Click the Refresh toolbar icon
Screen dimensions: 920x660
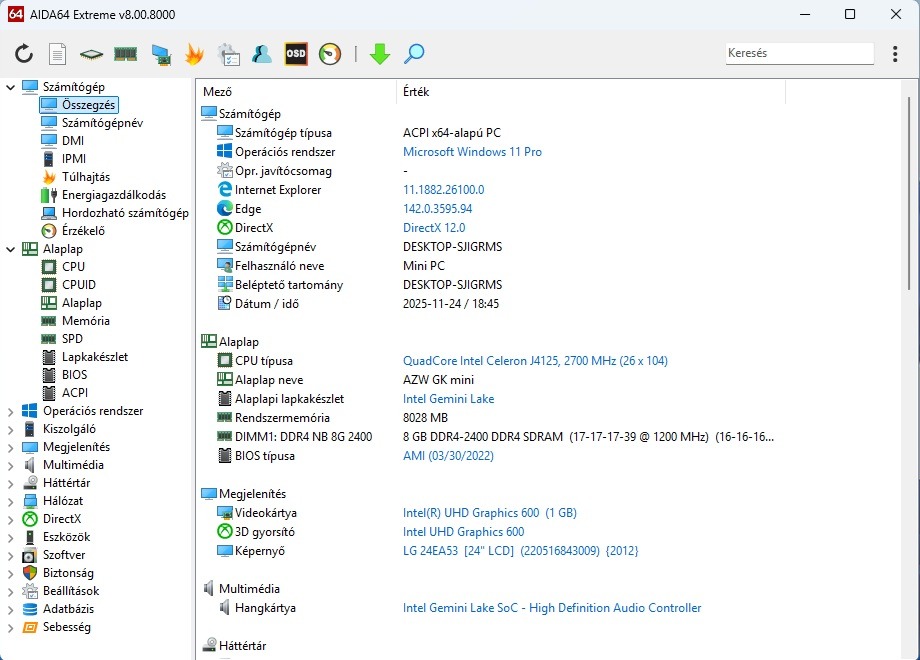click(24, 54)
